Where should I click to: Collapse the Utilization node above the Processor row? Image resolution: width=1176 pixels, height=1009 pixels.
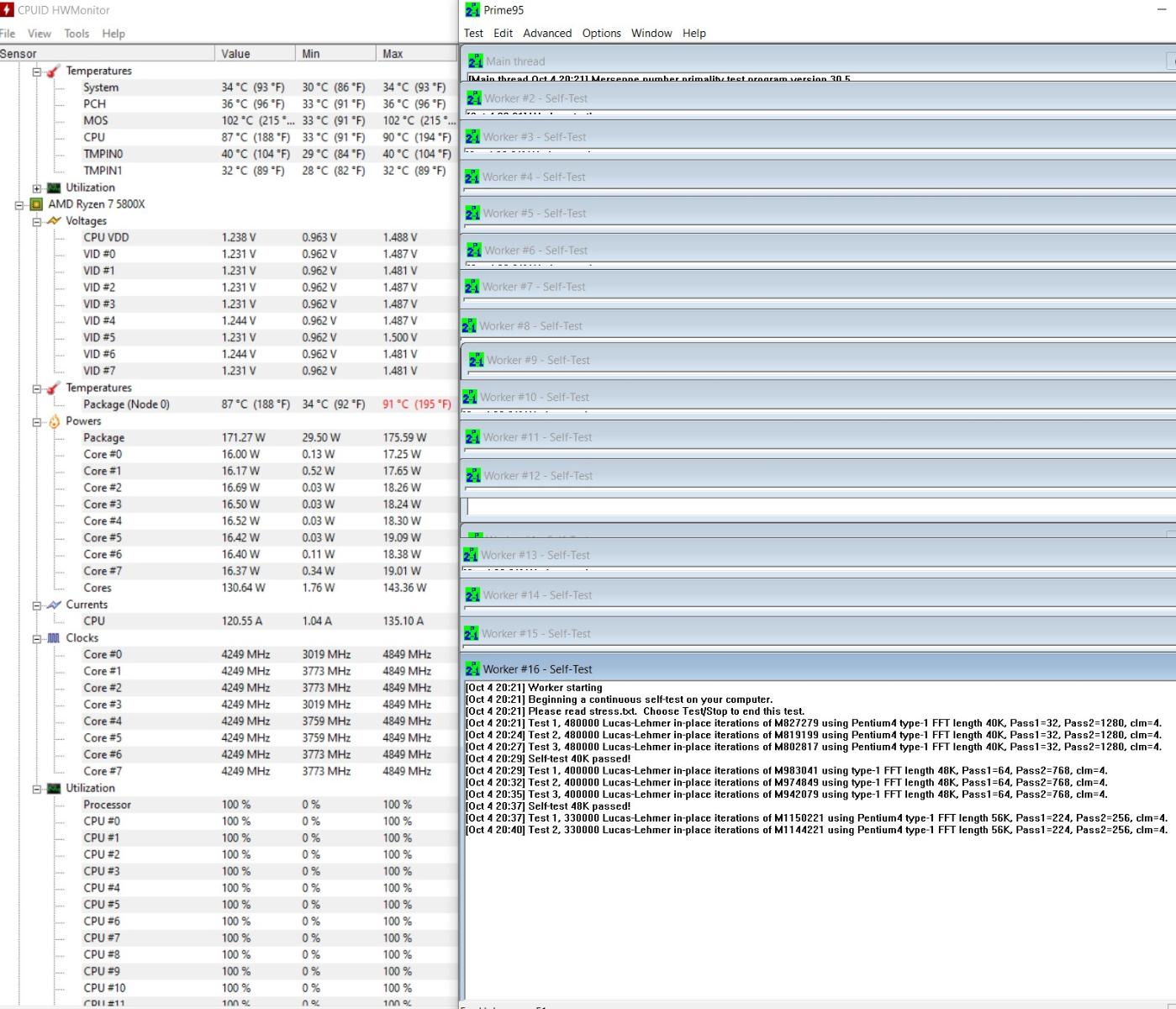point(37,790)
